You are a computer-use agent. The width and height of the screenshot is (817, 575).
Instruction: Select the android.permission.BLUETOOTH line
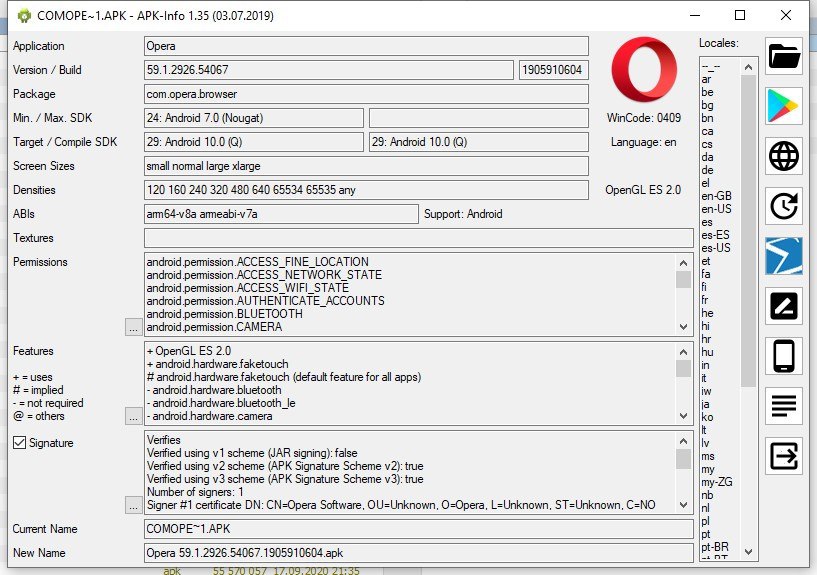pyautogui.click(x=225, y=314)
